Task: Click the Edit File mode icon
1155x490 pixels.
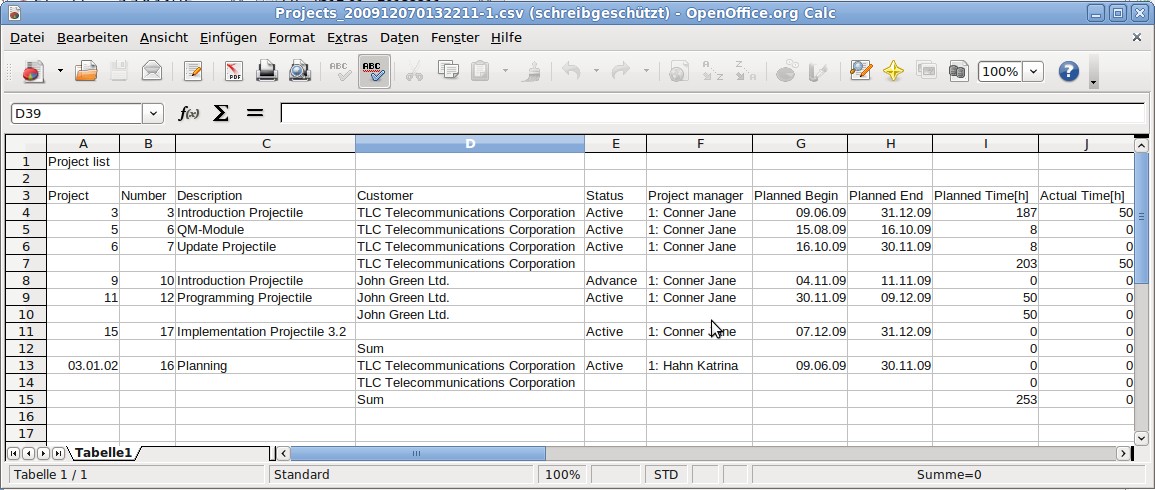Action: 192,71
